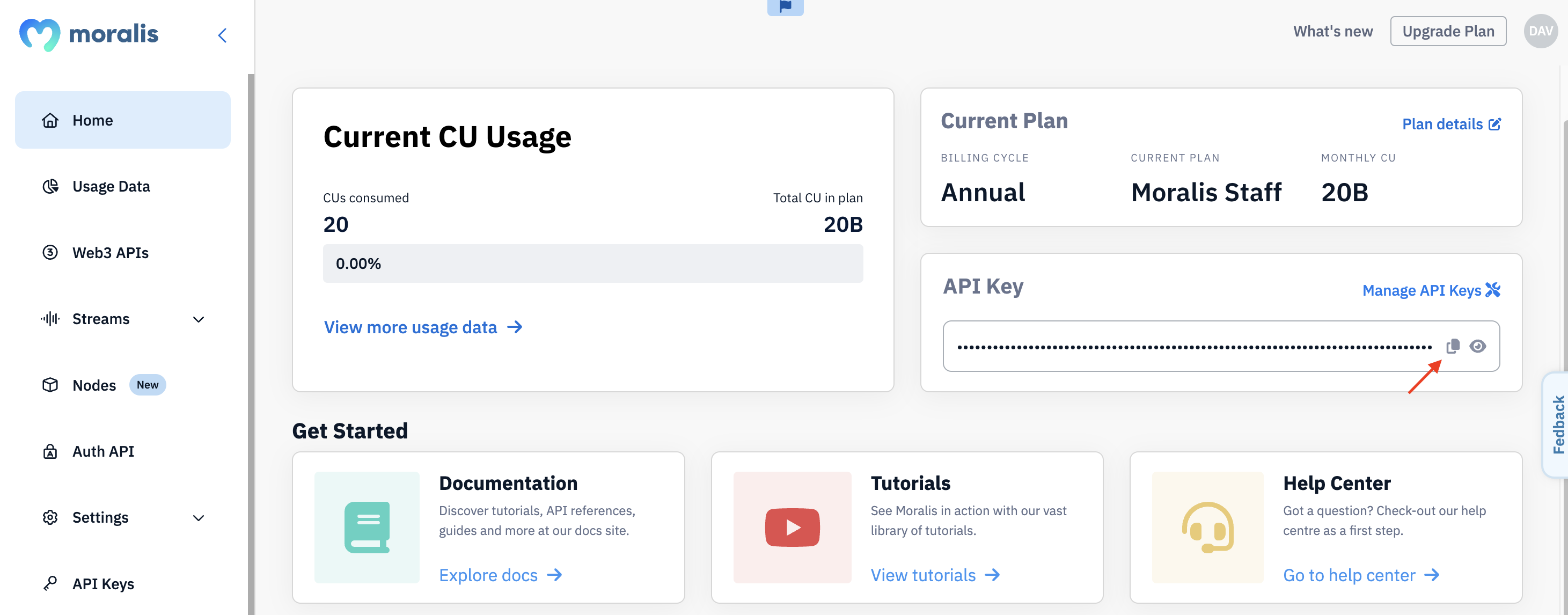1568x615 pixels.
Task: Click the Moralis heart logo
Action: 40,35
